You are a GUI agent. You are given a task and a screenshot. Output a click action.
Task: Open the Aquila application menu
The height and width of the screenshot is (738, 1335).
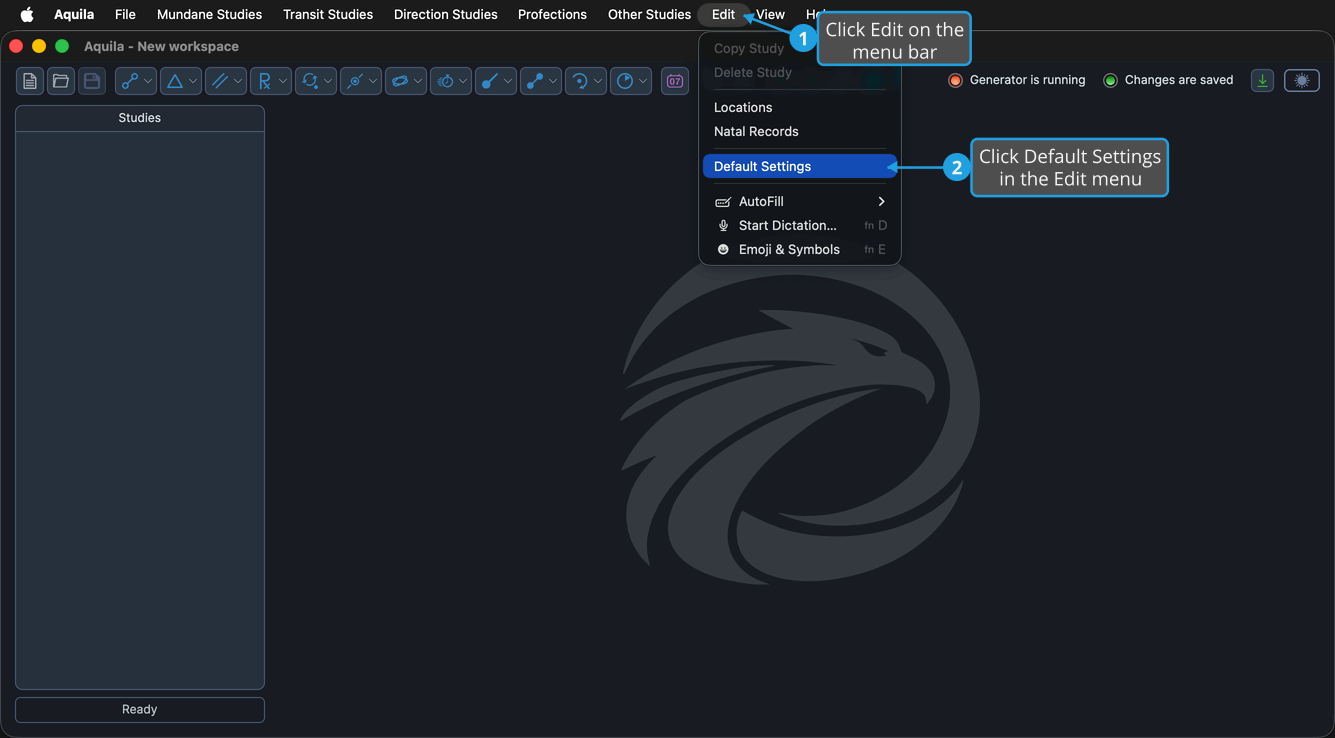(x=74, y=14)
